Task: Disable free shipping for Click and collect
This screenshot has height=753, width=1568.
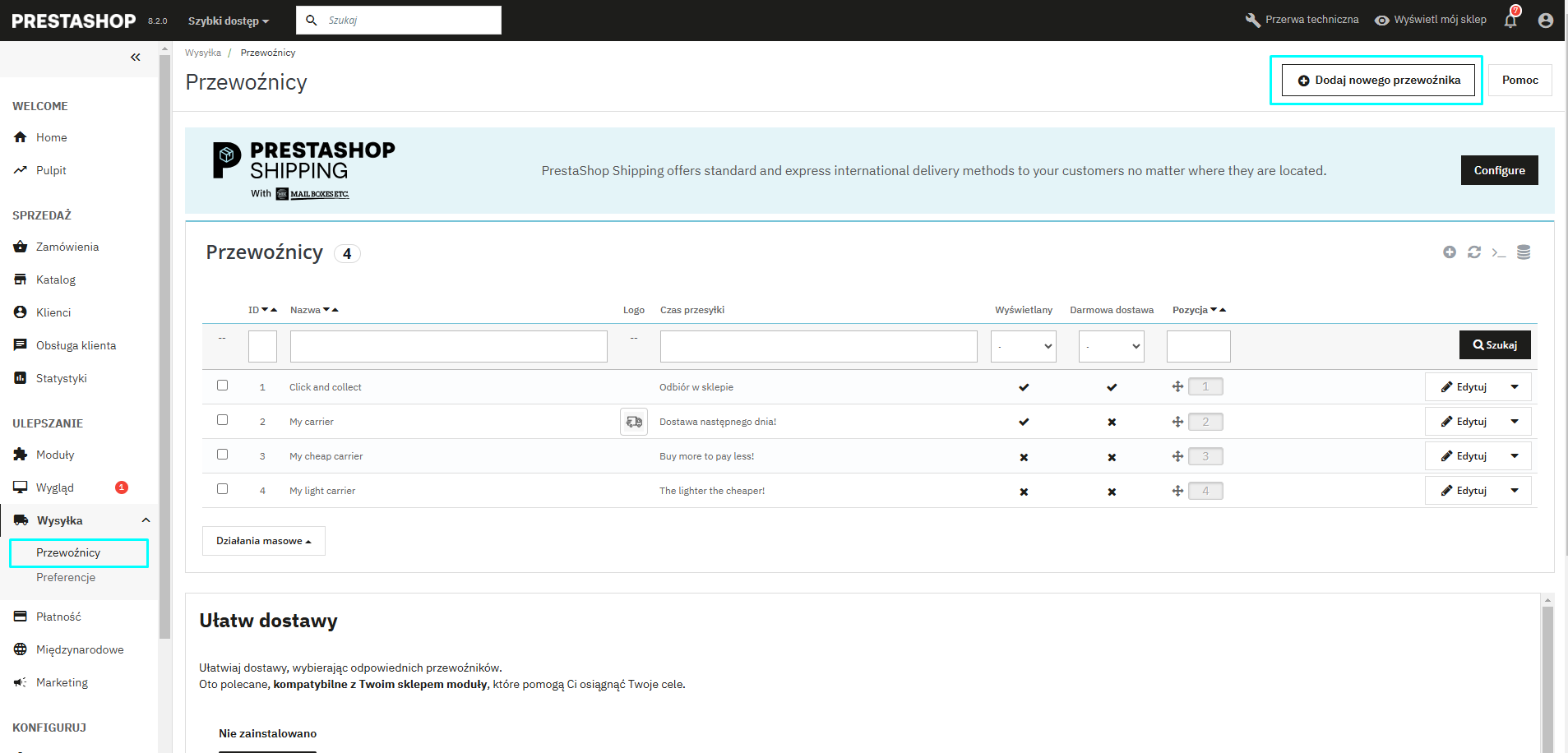Action: coord(1112,387)
